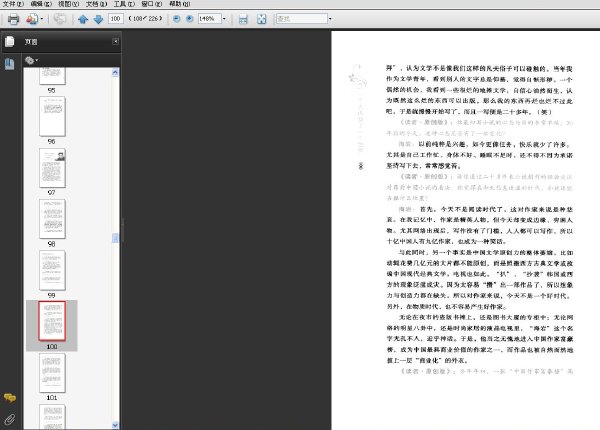Click the page count text (108 / 226)
The height and width of the screenshot is (430, 600).
pyautogui.click(x=145, y=18)
